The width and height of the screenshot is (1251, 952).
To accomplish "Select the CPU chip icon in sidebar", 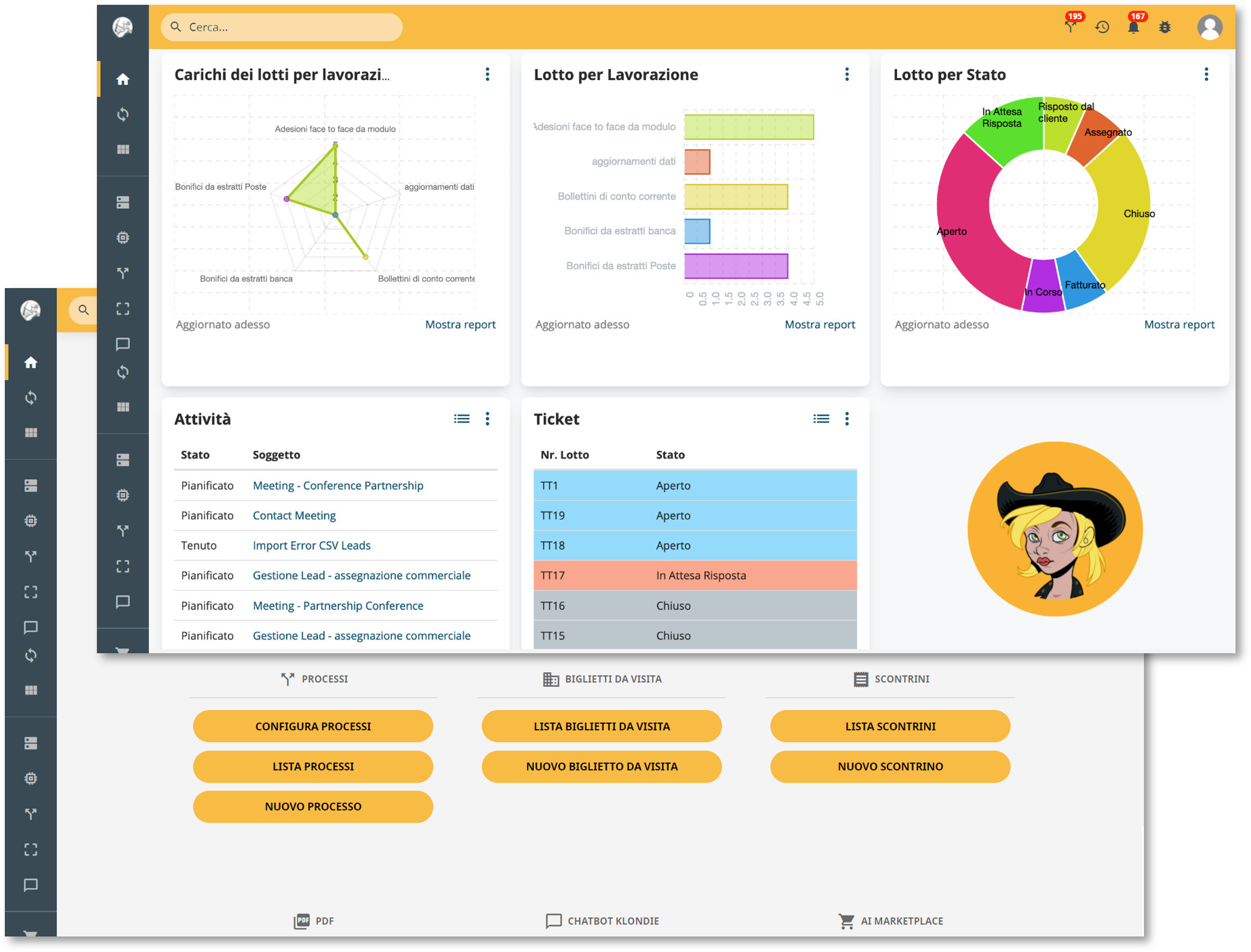I will coord(123,238).
